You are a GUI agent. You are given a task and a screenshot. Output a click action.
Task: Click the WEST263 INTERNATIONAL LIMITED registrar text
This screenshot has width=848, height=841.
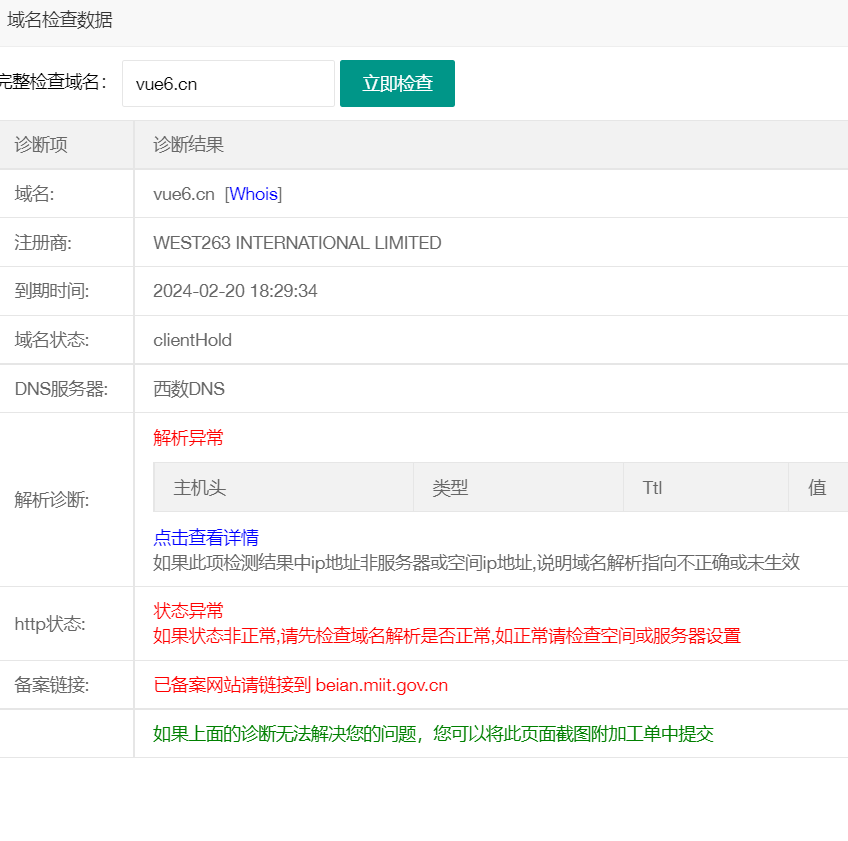click(297, 243)
